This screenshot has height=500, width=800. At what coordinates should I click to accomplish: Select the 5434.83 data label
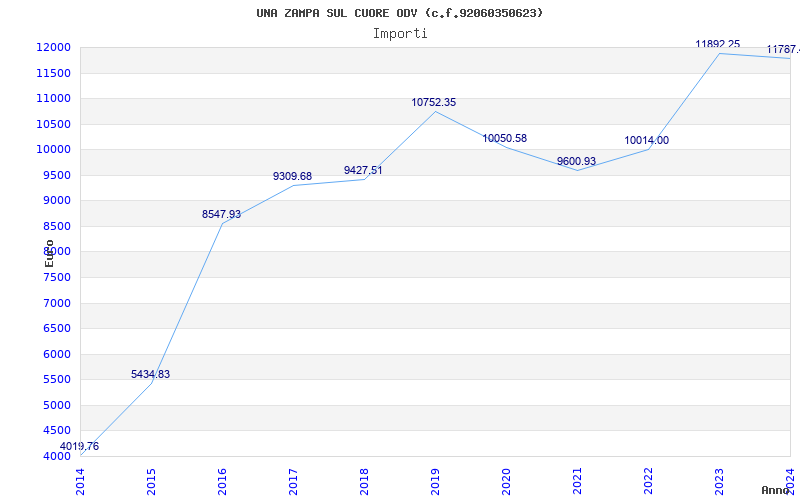[x=151, y=374]
